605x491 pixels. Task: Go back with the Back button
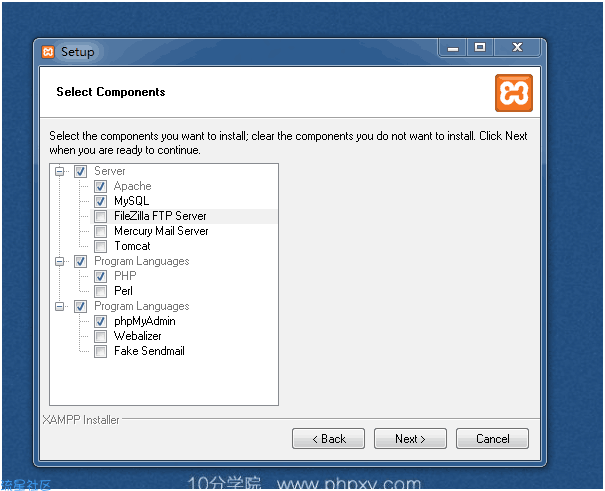tap(328, 439)
